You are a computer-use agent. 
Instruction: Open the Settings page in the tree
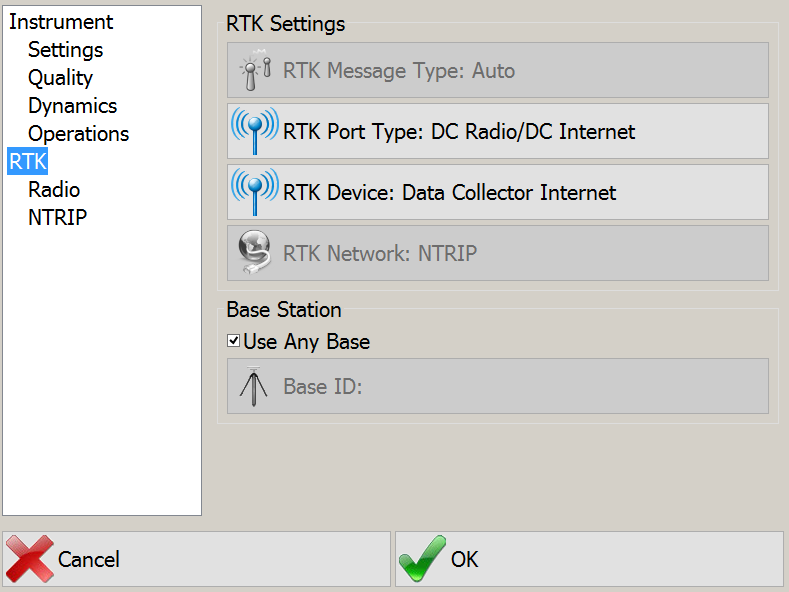click(x=65, y=50)
